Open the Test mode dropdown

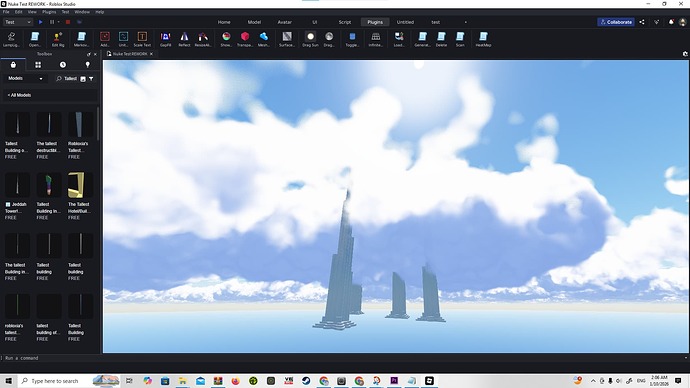pos(18,22)
